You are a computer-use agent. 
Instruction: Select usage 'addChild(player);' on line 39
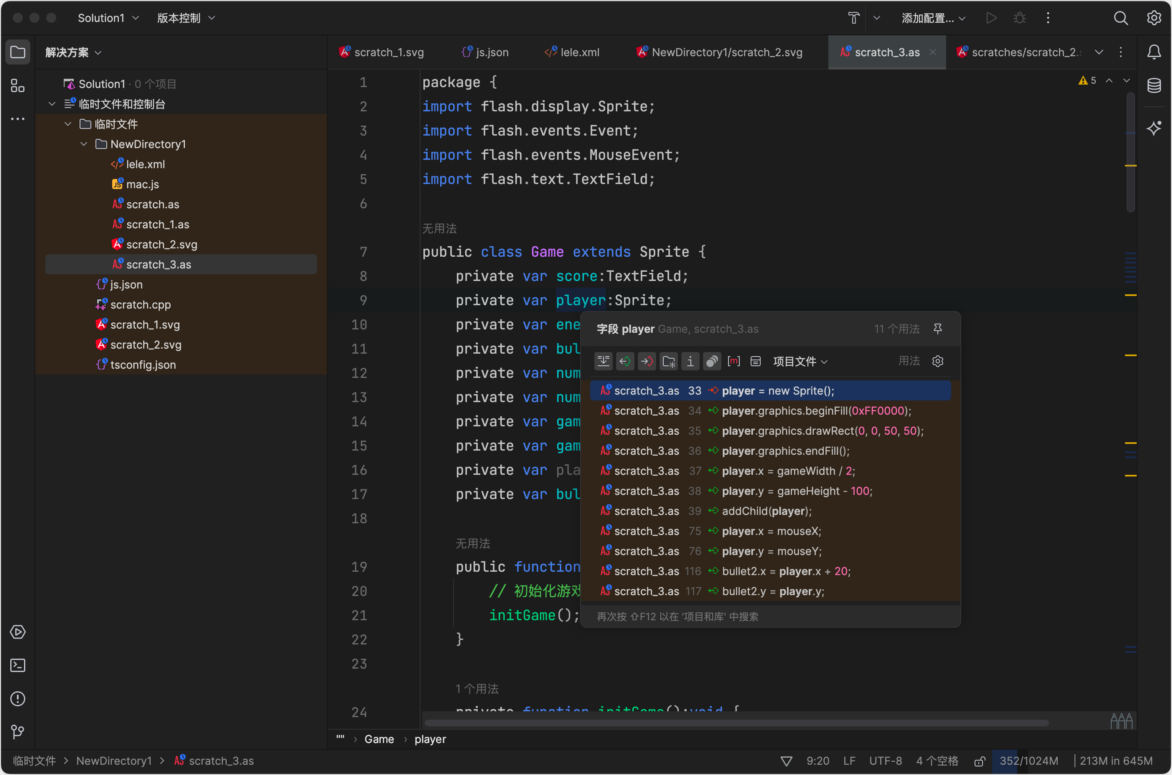coord(771,511)
